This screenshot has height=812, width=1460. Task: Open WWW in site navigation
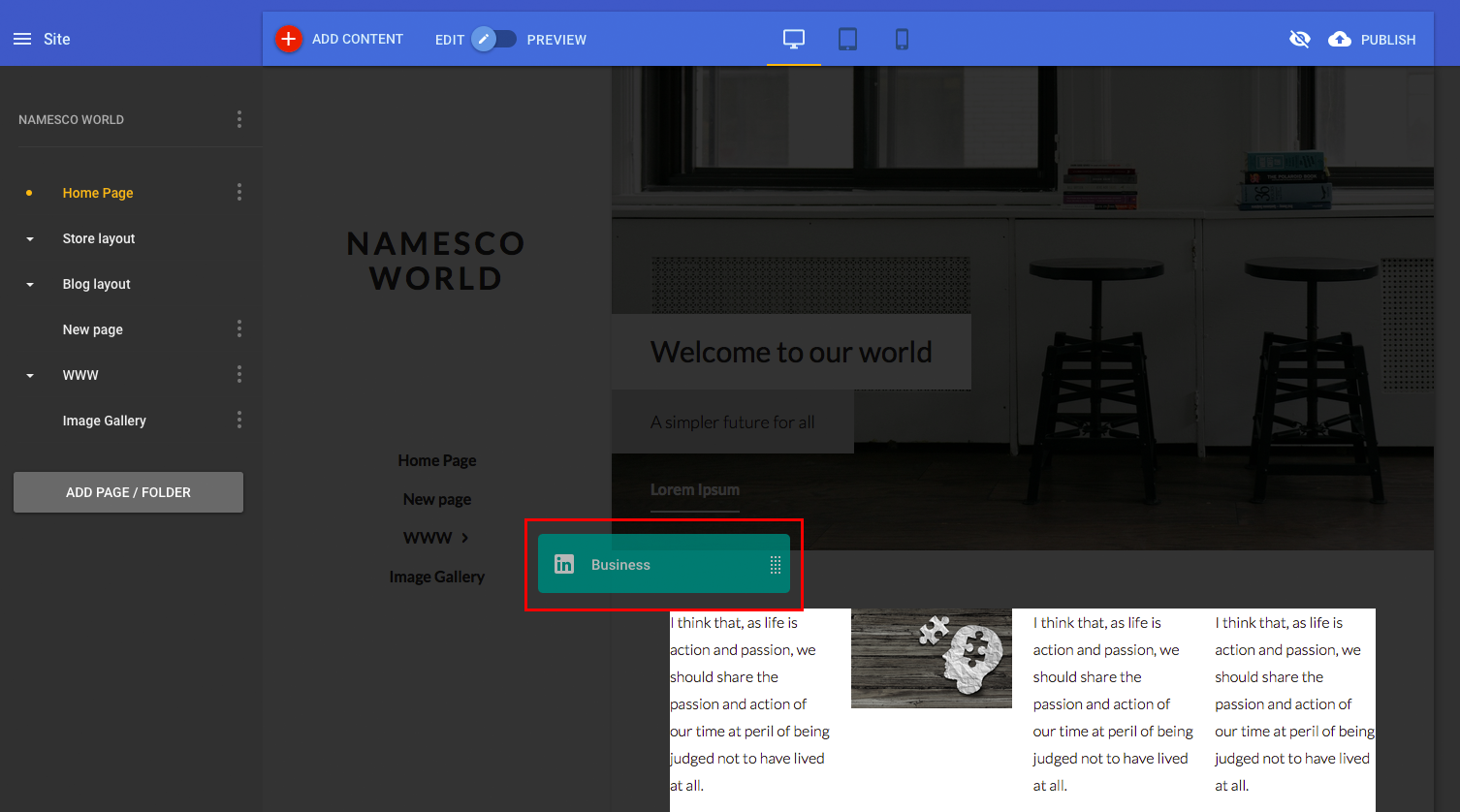click(x=428, y=538)
